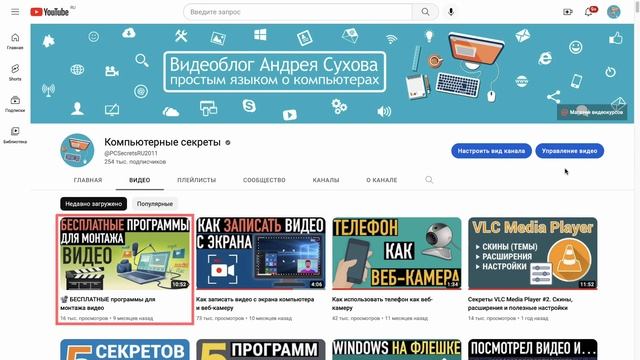Viewport: 640px width, 360px height.
Task: Click the Видеоблог Андрея Сухова banner
Action: pyautogui.click(x=332, y=73)
